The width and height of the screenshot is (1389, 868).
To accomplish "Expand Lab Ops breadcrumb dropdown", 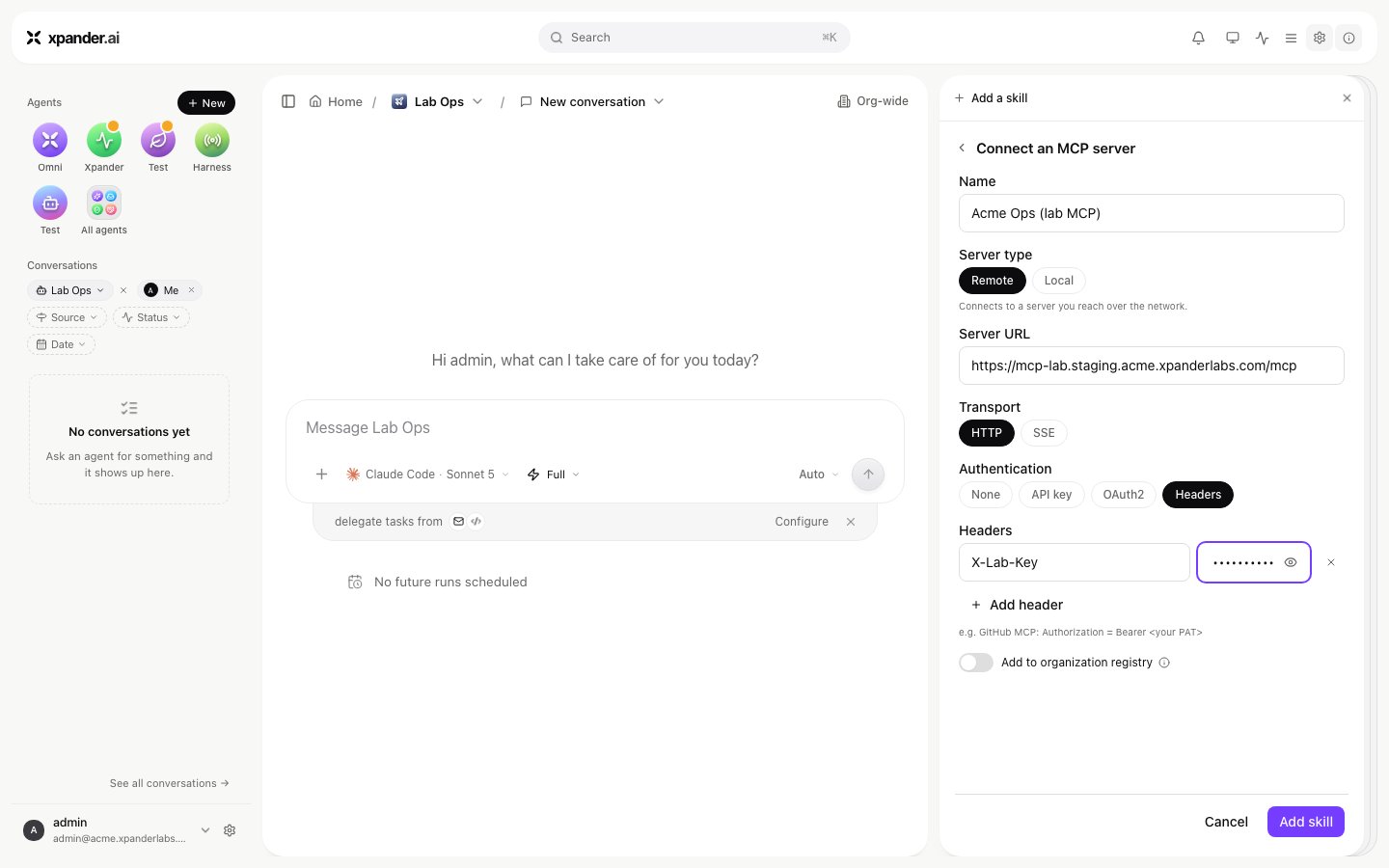I will click(477, 101).
